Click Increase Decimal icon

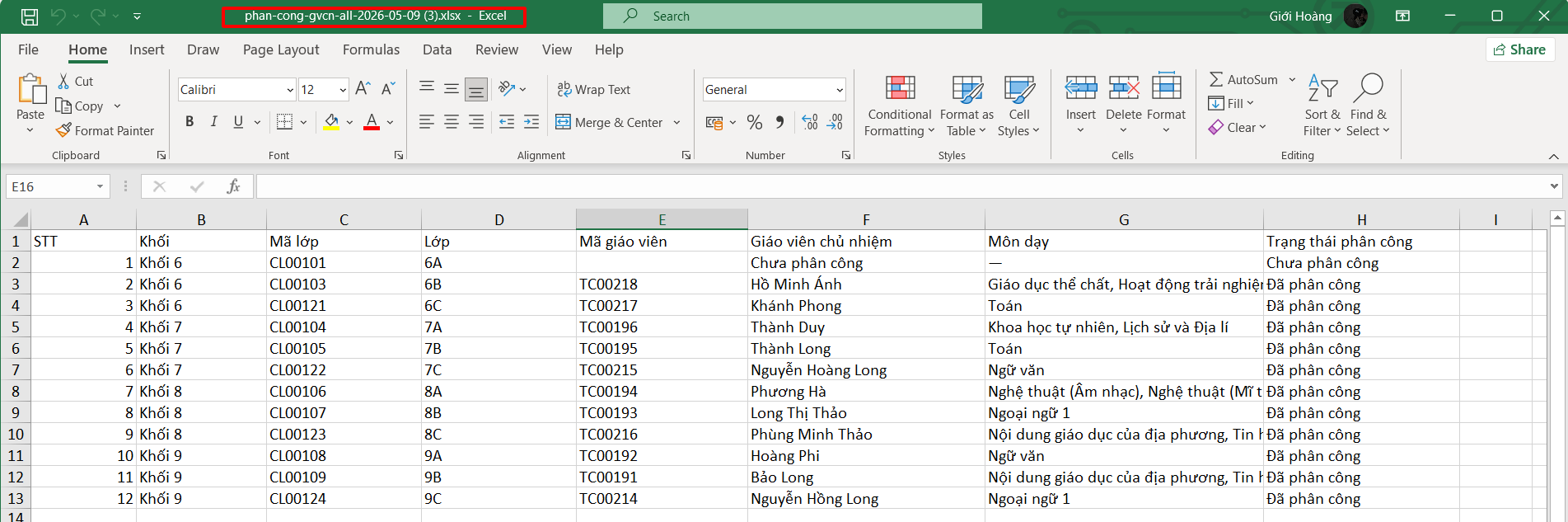pyautogui.click(x=810, y=122)
